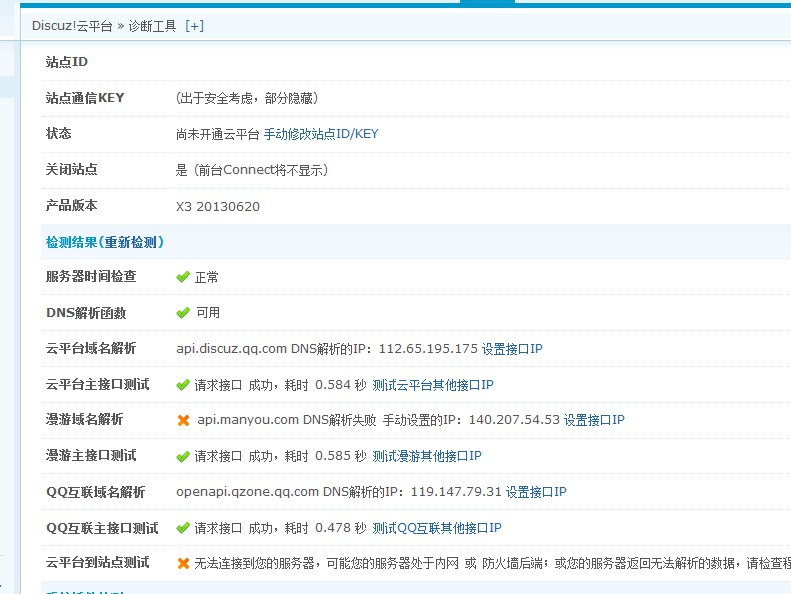791x594 pixels.
Task: Click 重新检测 in 检测结果 header
Action: (x=131, y=242)
